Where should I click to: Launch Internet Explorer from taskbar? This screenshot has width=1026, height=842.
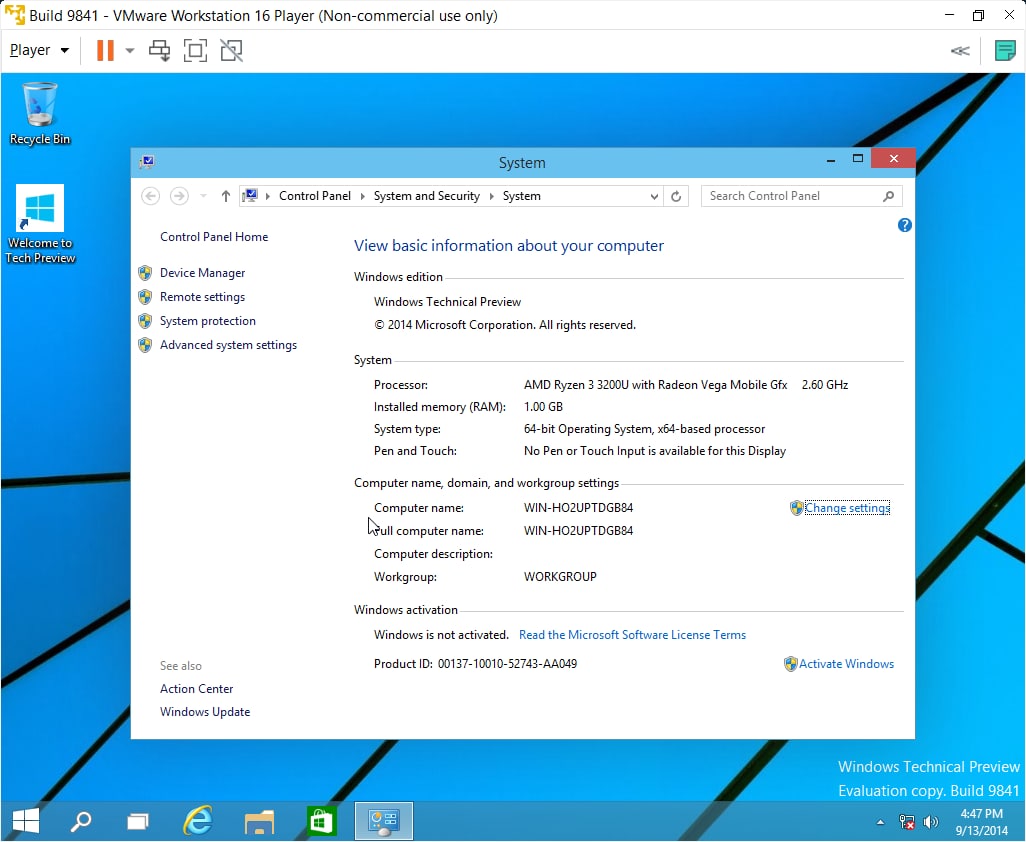198,820
